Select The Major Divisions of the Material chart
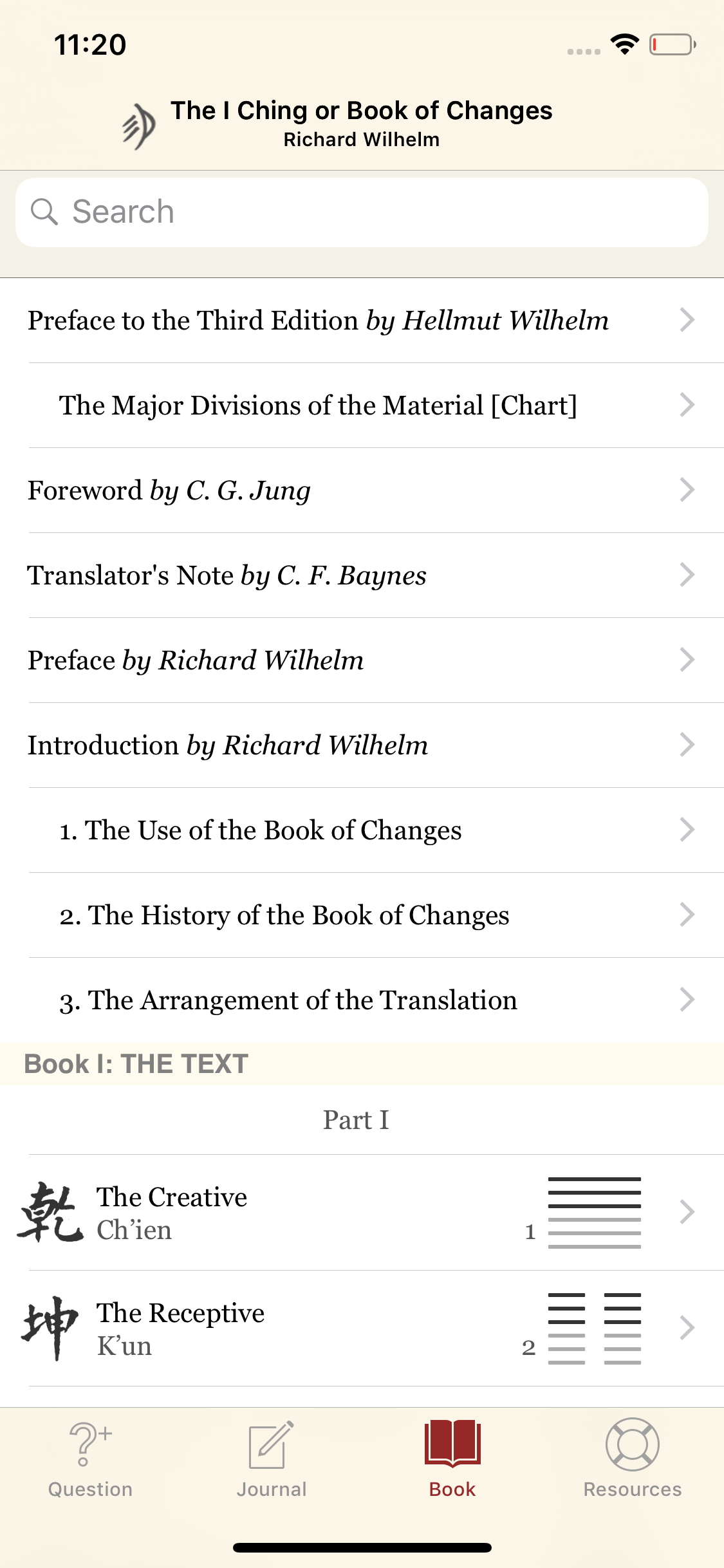This screenshot has width=724, height=1568. (x=318, y=406)
